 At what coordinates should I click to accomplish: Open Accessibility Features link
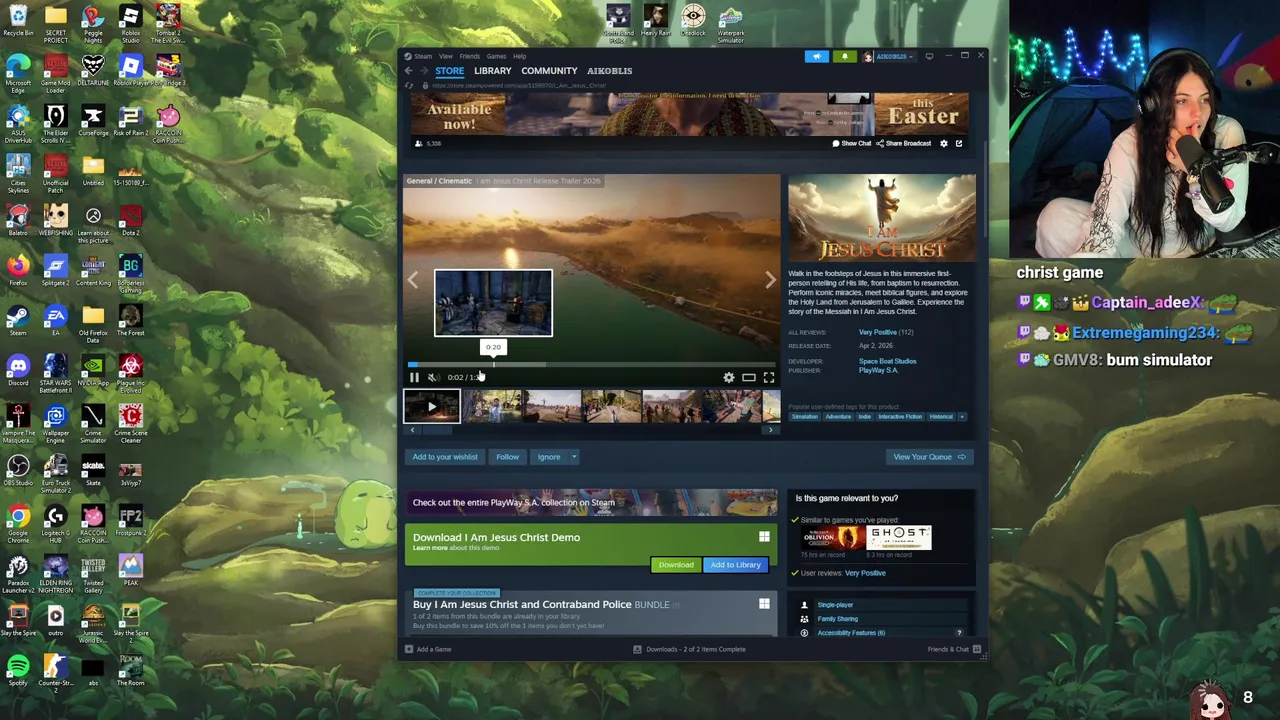coord(851,633)
